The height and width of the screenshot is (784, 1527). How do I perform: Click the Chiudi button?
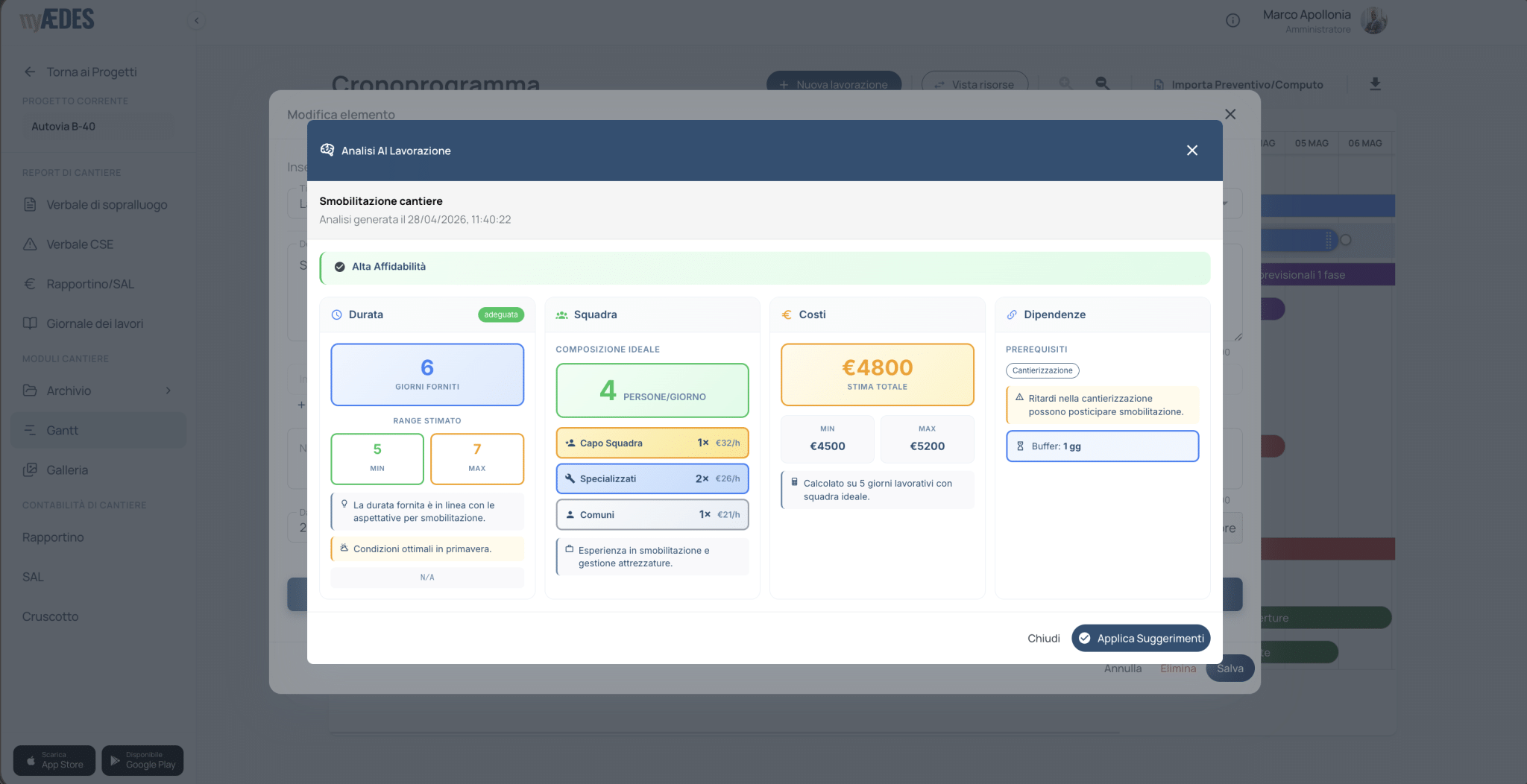click(1043, 638)
